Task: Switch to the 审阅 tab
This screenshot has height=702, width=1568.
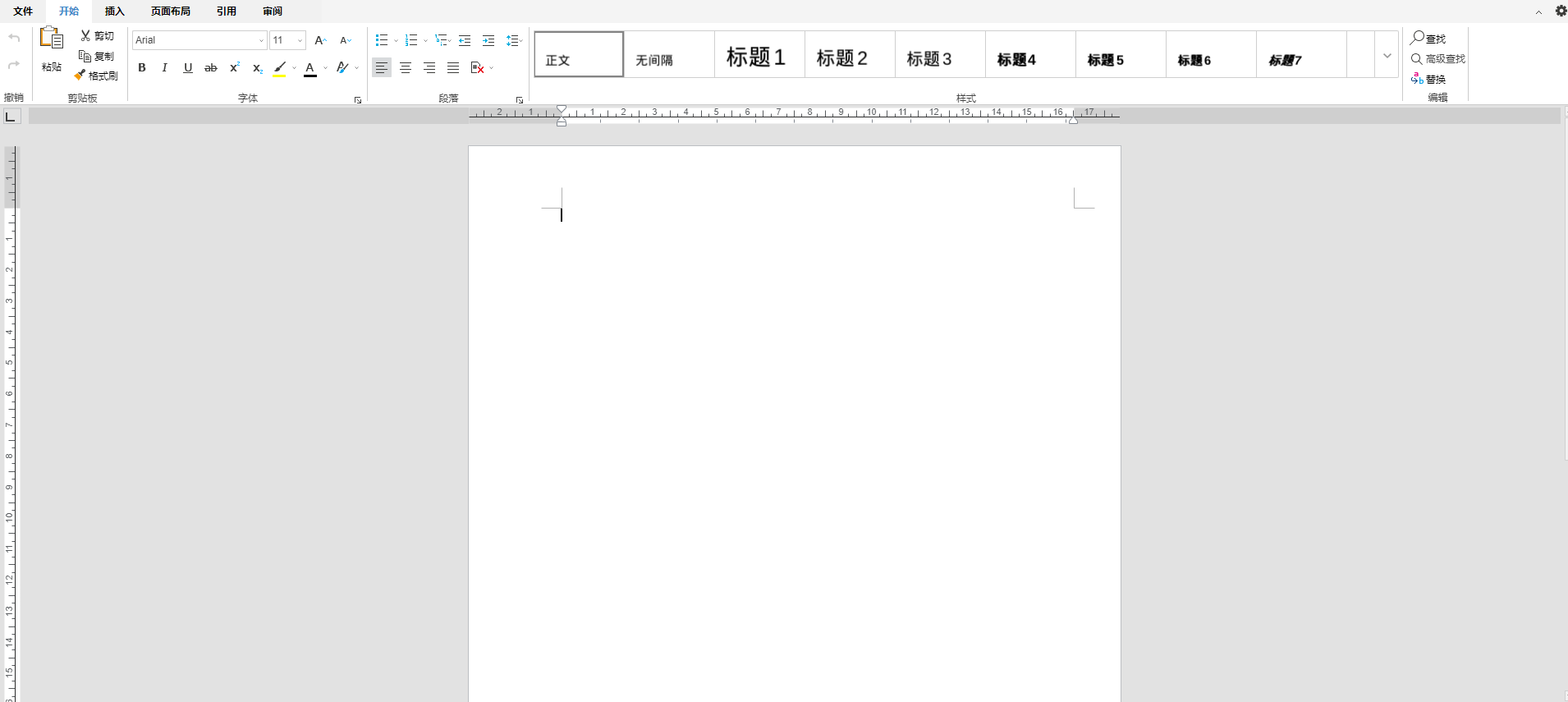Action: [x=273, y=11]
